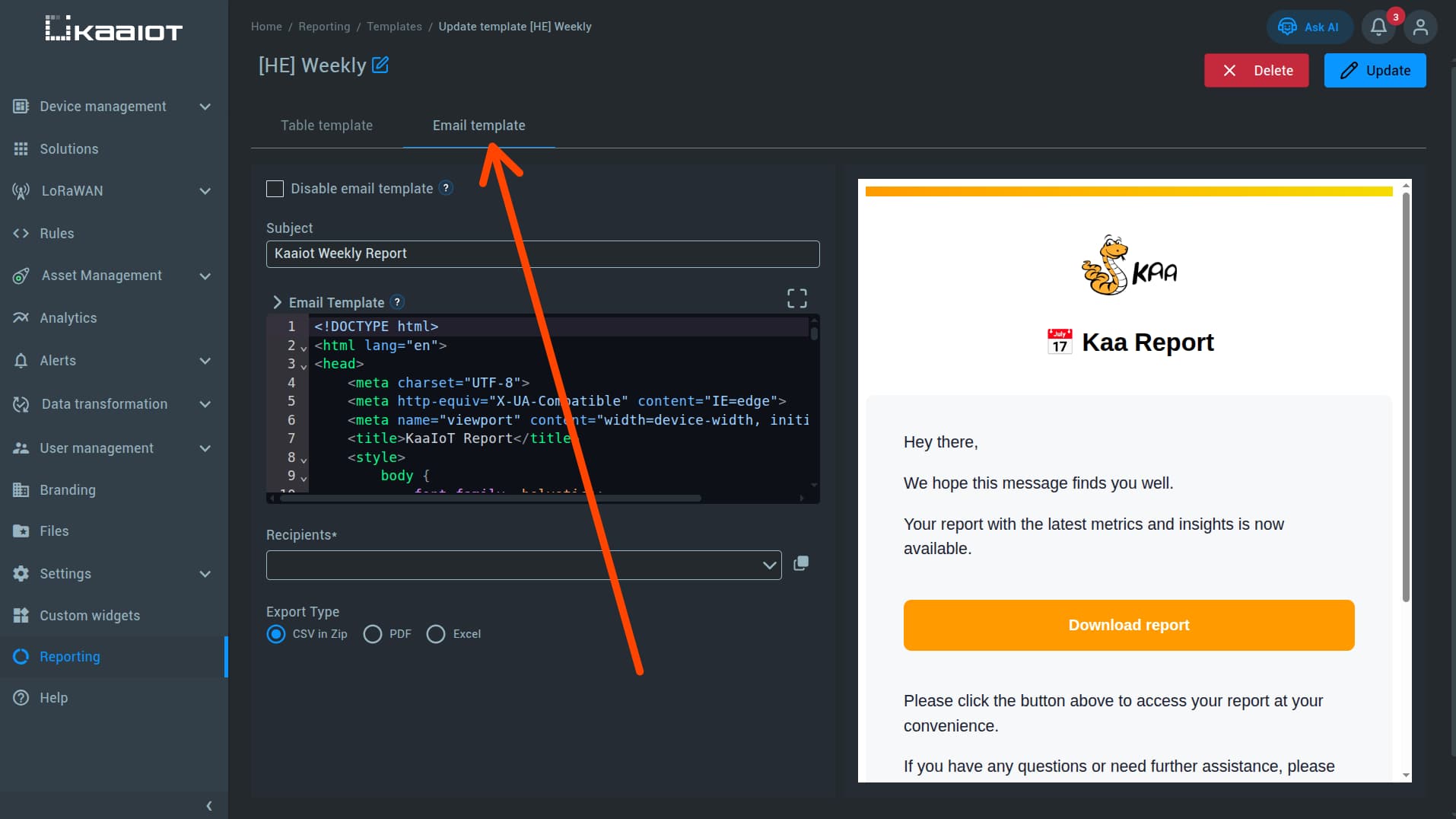The height and width of the screenshot is (819, 1456).
Task: Edit template name via pencil icon
Action: [380, 65]
